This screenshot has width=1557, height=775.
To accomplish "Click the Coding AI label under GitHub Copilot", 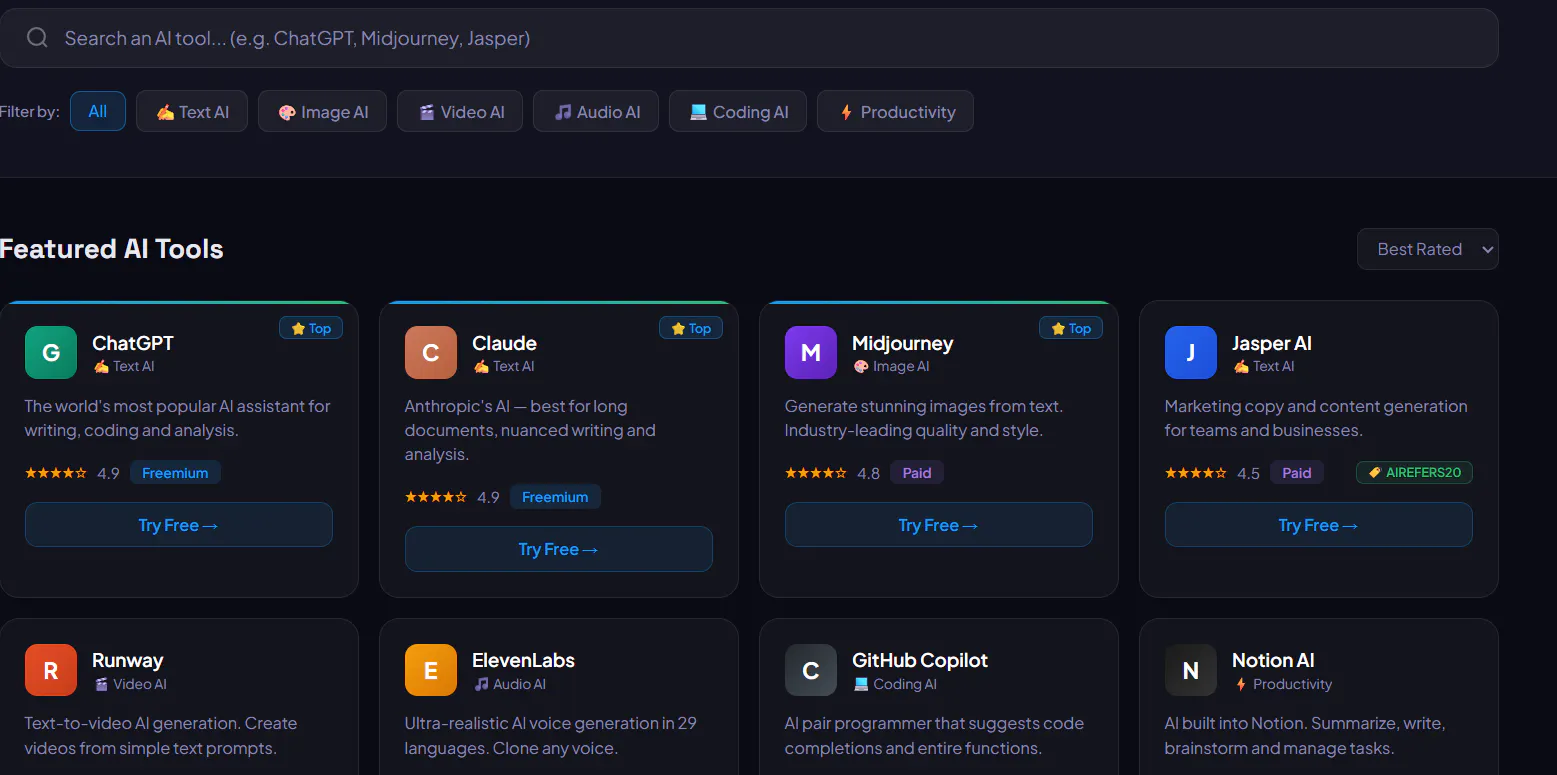I will (x=895, y=684).
